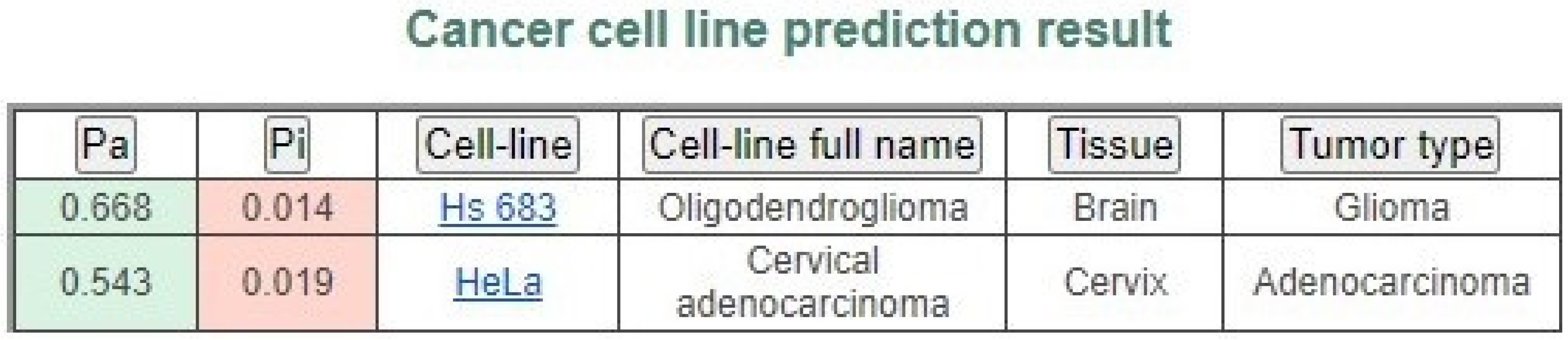Screen dimensions: 1568x340
Task: Click the Cell-line full name header button
Action: 812,144
